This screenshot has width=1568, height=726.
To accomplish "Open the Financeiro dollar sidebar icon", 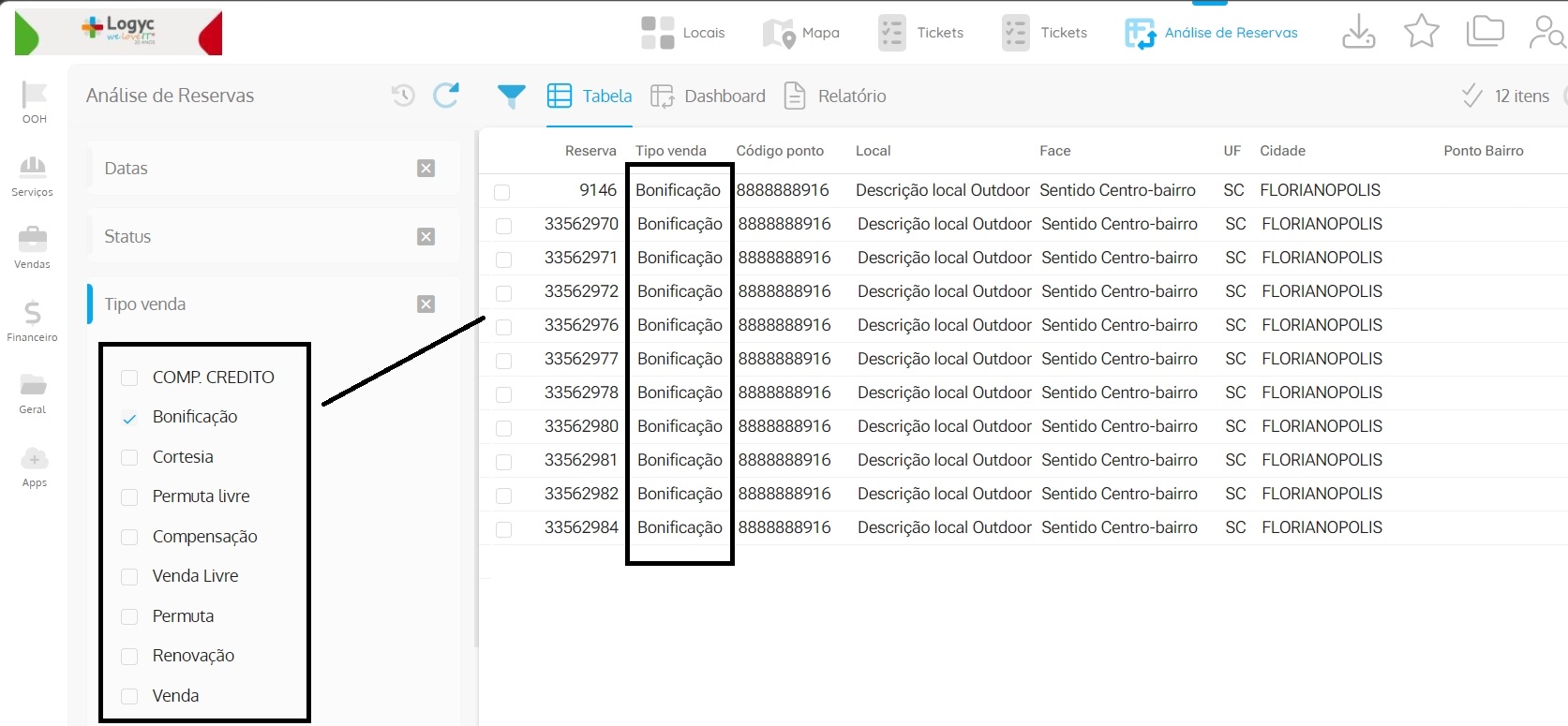I will [x=33, y=319].
